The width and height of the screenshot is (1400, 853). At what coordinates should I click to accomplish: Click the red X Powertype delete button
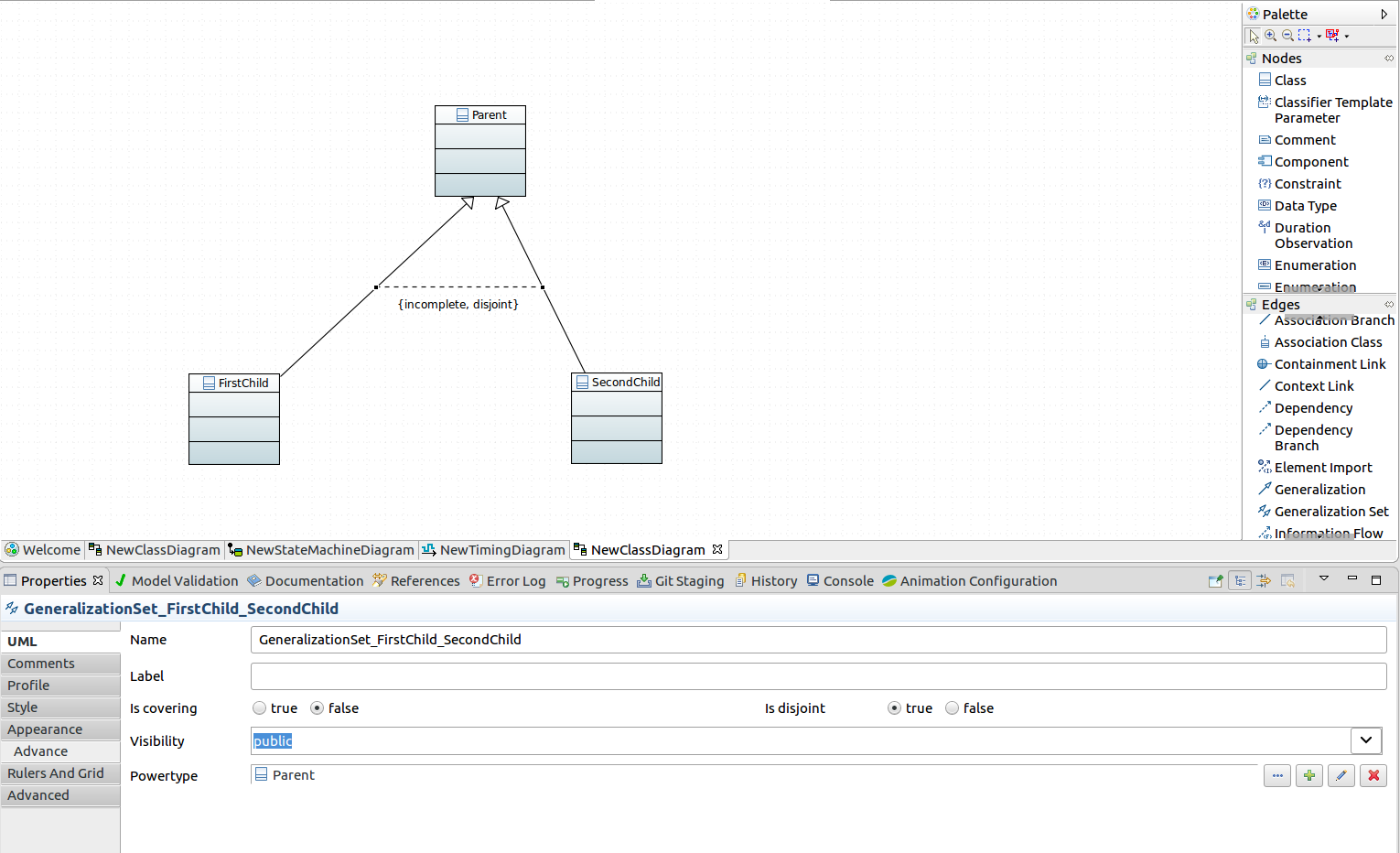(1373, 775)
